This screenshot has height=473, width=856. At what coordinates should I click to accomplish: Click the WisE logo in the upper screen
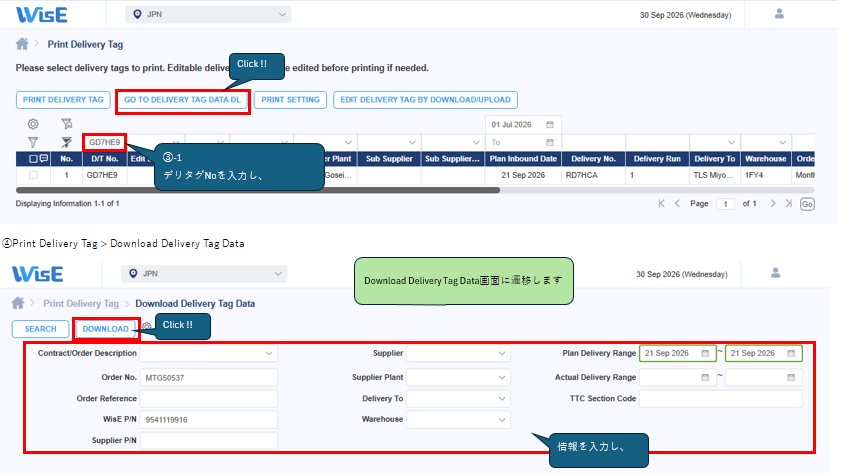coord(41,15)
